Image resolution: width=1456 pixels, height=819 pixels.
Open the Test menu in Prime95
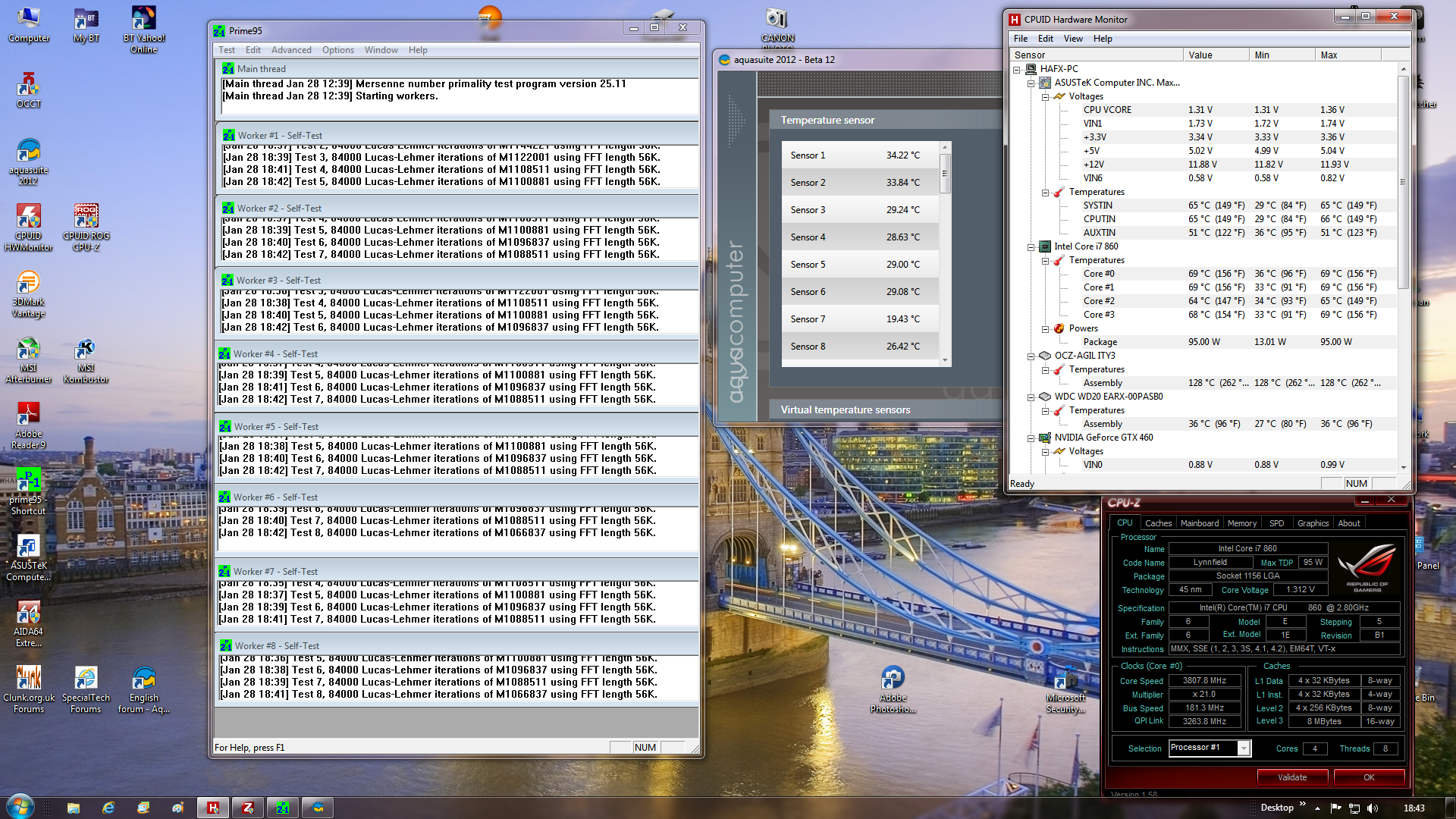(227, 50)
